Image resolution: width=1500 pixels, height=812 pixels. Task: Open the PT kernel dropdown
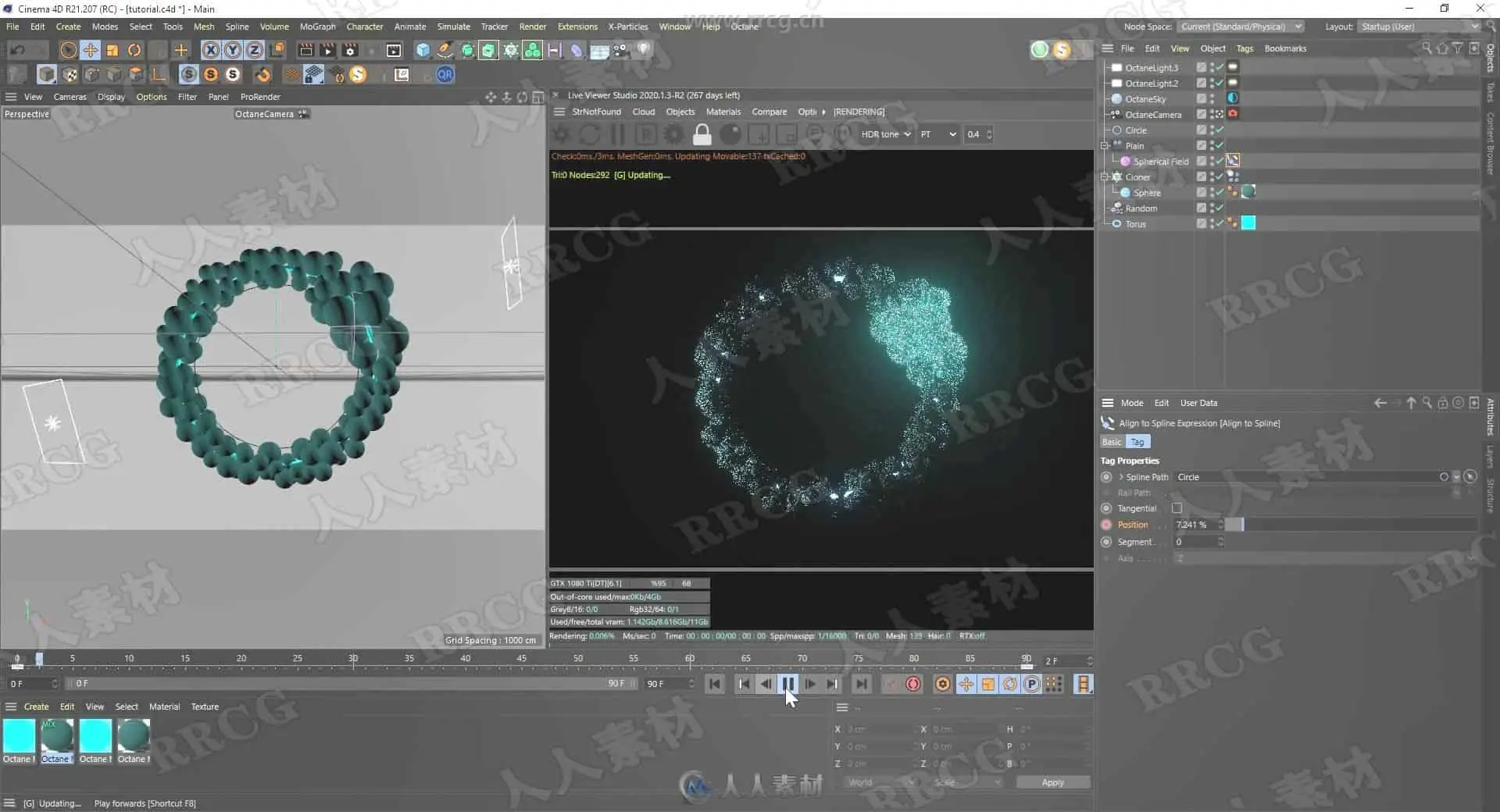point(937,134)
